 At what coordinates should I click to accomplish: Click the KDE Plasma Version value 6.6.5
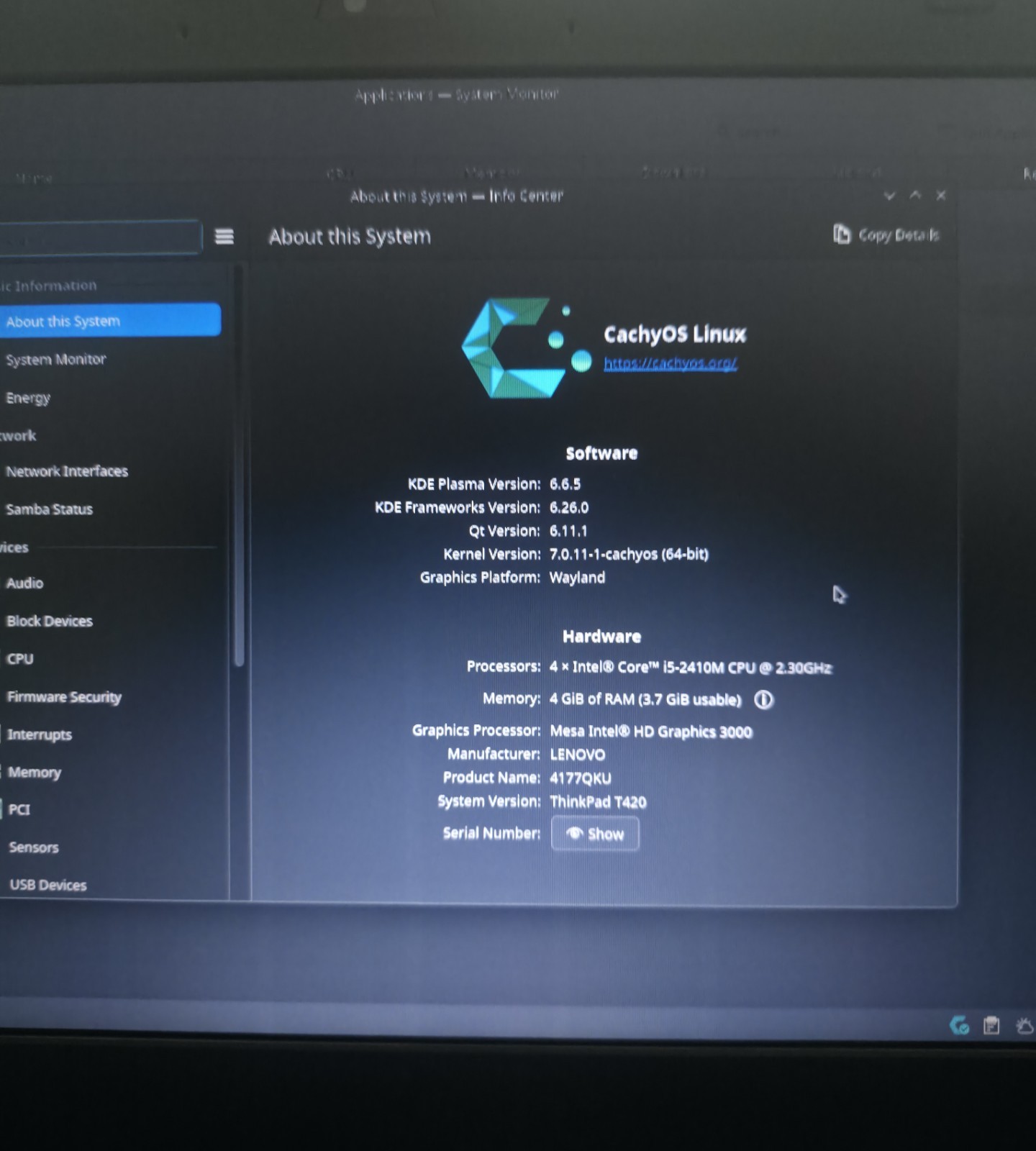(565, 484)
